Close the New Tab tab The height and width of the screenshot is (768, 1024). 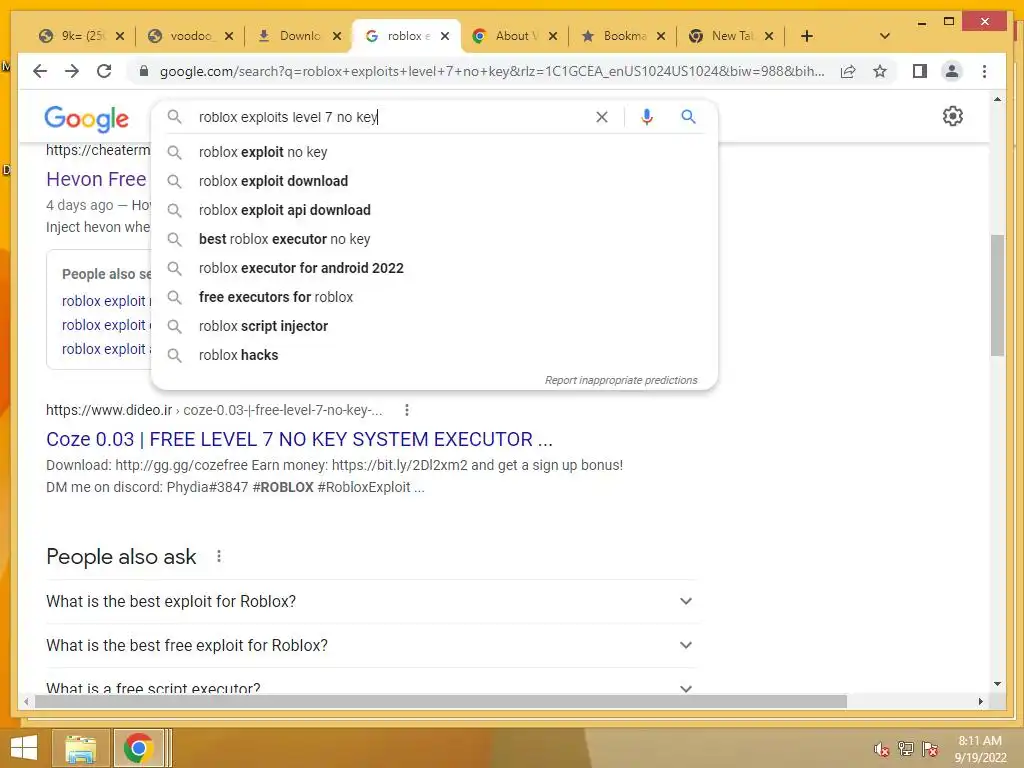coord(769,36)
